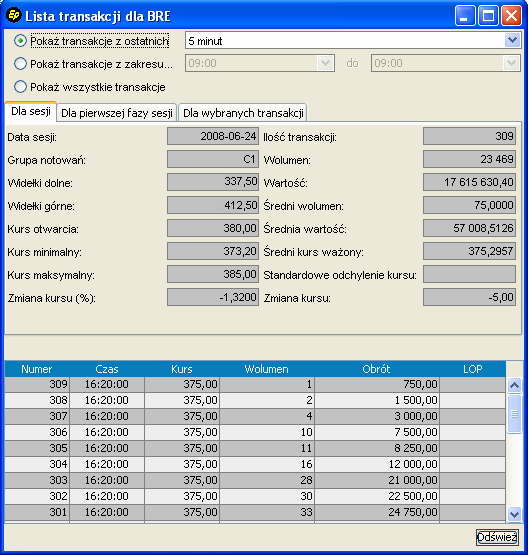This screenshot has height=555, width=531.
Task: Expand the range start time 09:00 dropdown
Action: coord(325,63)
